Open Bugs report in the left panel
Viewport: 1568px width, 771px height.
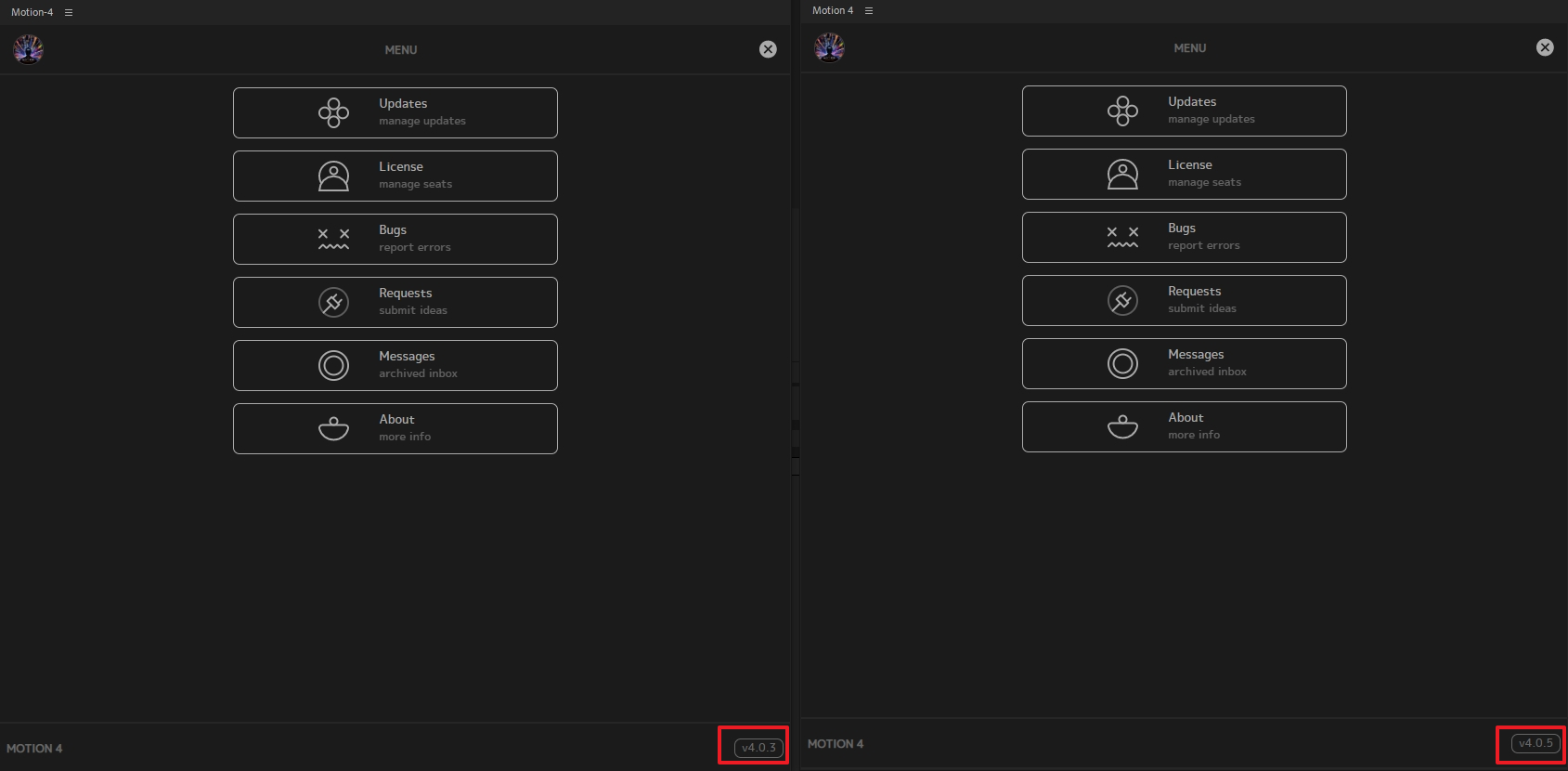(395, 239)
